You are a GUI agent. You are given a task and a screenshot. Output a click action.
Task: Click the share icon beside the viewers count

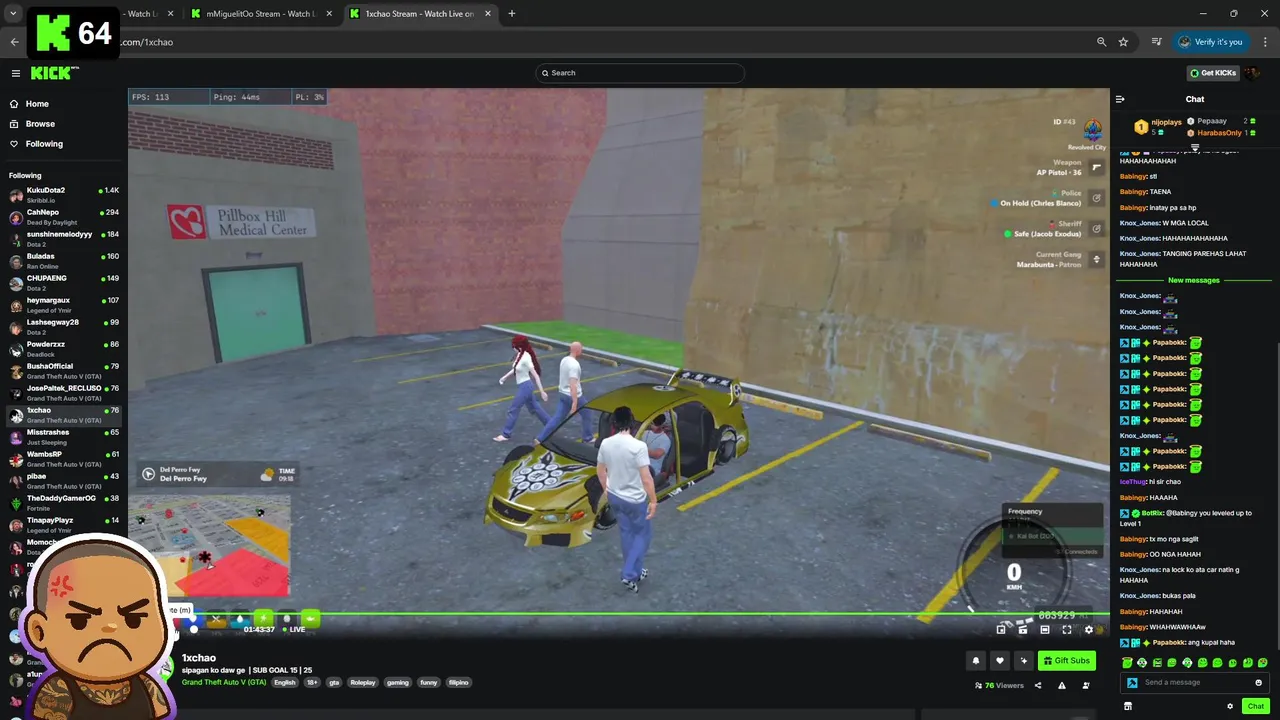(x=1037, y=685)
